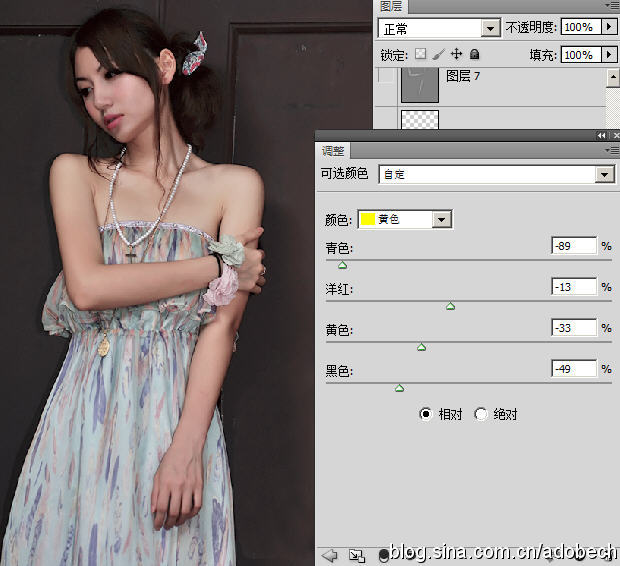This screenshot has height=566, width=620.
Task: Click the 洋红 value field showing -13
Action: click(573, 287)
